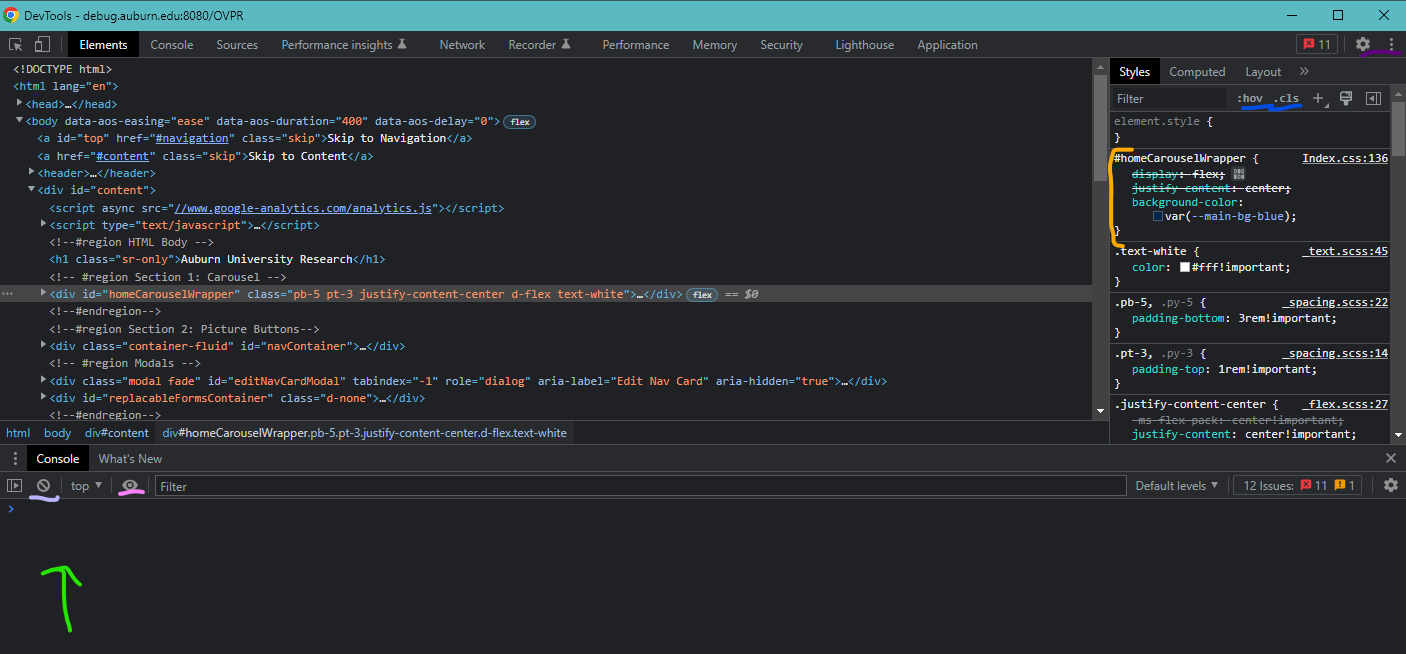The image size is (1406, 654).
Task: Expand the replacableFormsContainer div
Action: point(43,397)
